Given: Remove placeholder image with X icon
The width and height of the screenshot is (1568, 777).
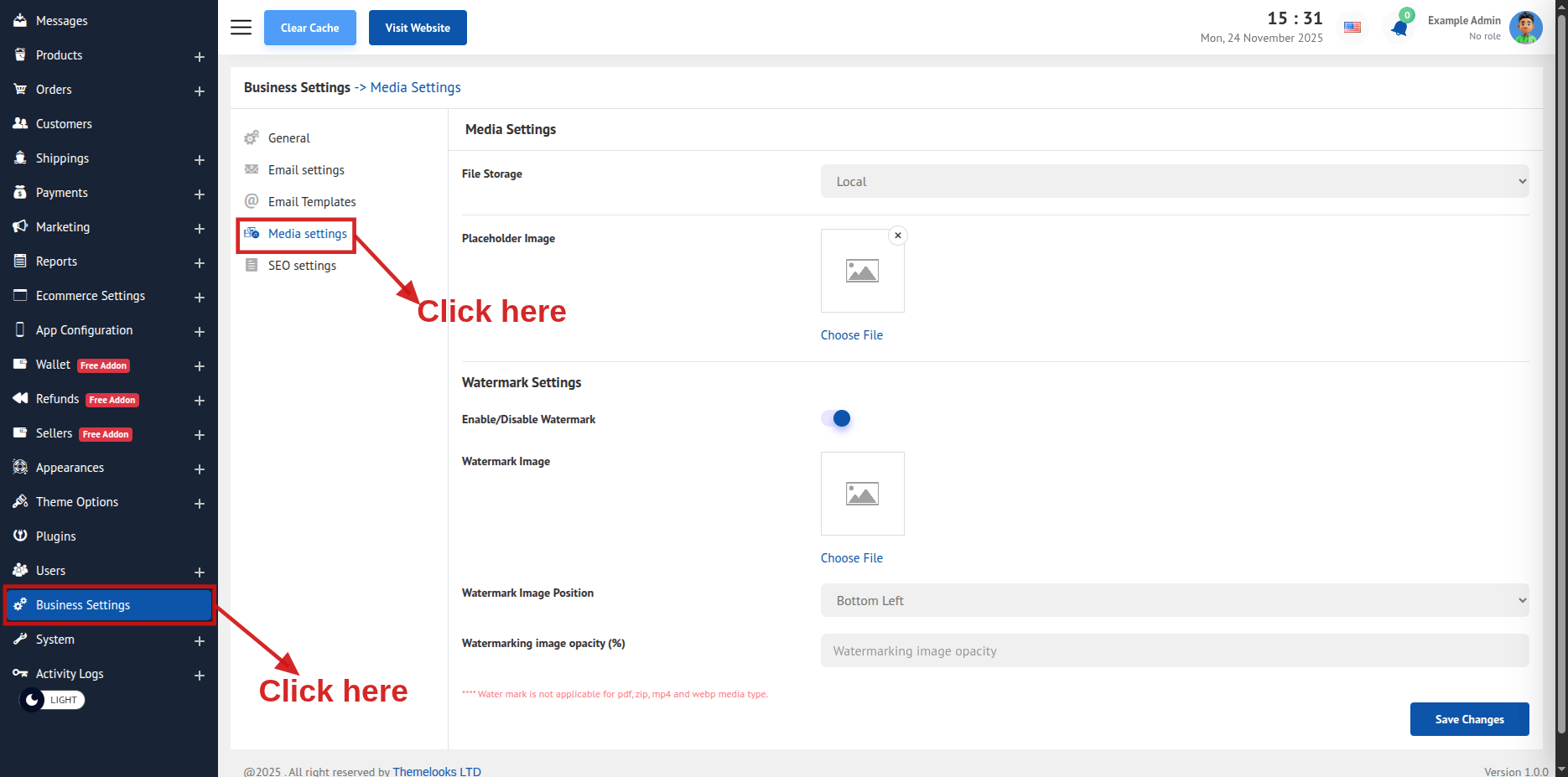Looking at the screenshot, I should [898, 236].
